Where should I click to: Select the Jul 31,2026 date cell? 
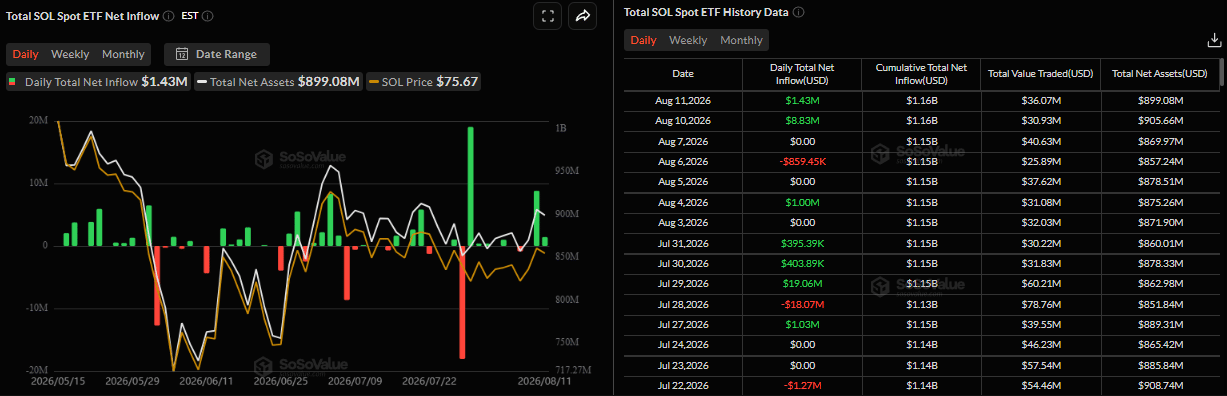[683, 243]
